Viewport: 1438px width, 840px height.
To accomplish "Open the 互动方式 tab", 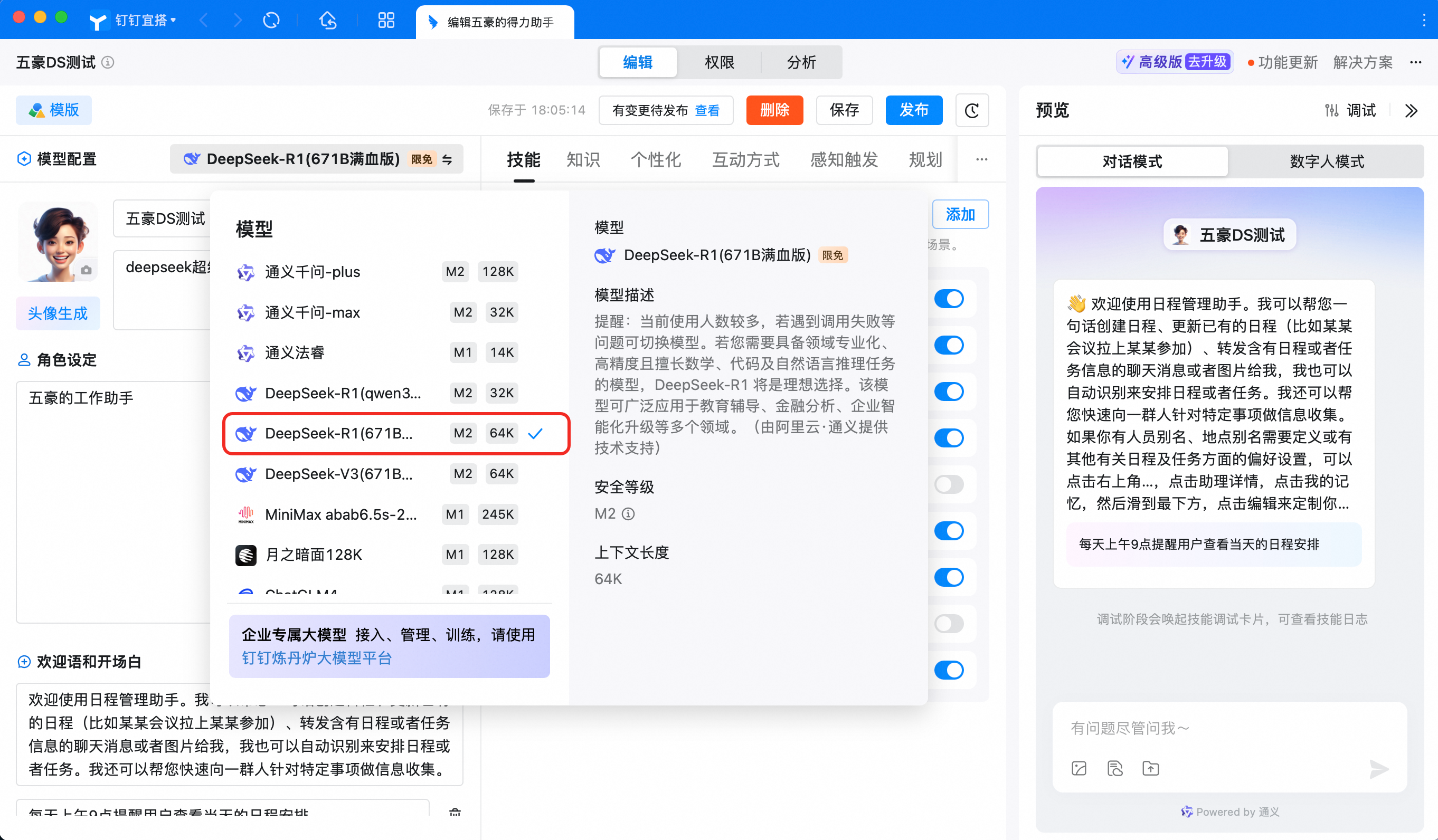I will [x=746, y=160].
